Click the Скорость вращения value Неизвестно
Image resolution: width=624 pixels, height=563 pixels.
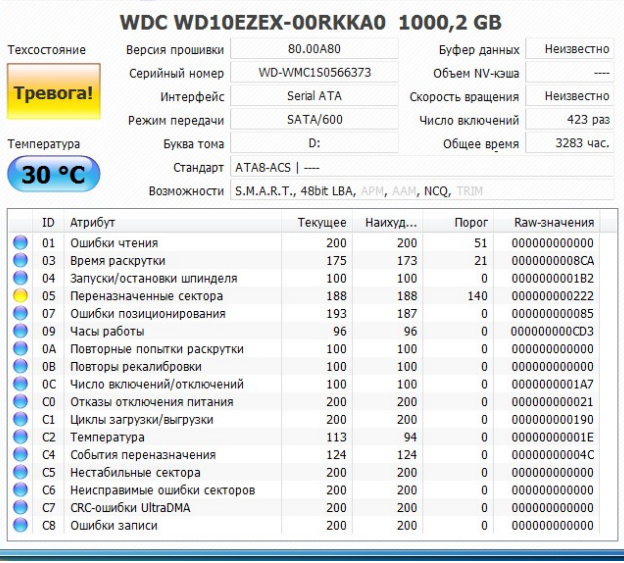point(569,96)
